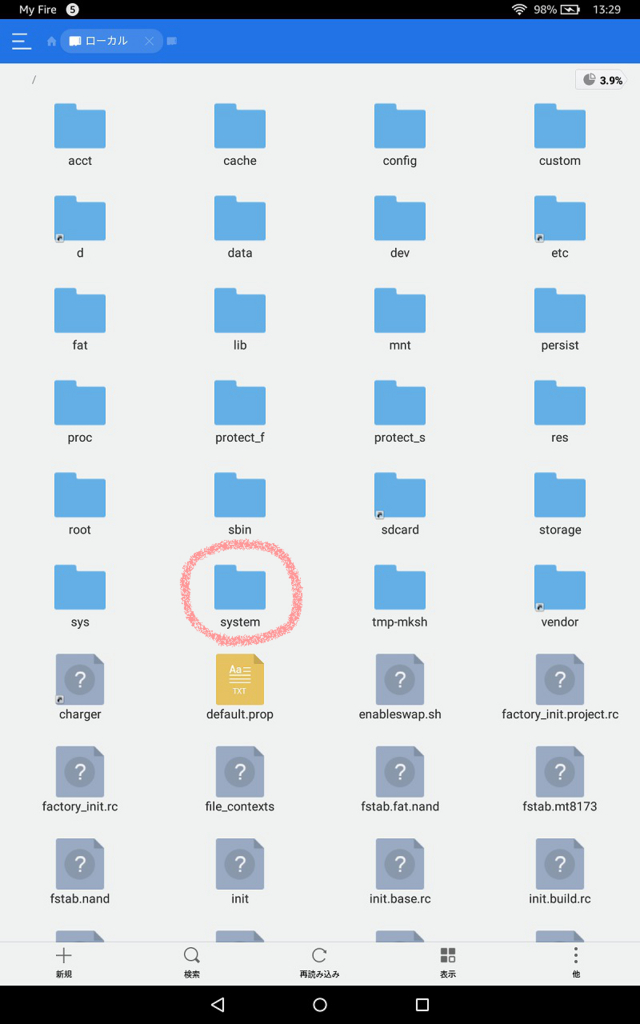Open the storage folder
This screenshot has height=1024, width=640.
tap(560, 504)
